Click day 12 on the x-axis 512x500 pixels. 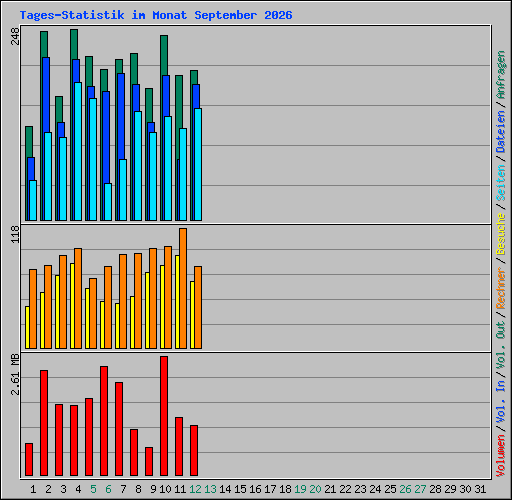(x=195, y=489)
